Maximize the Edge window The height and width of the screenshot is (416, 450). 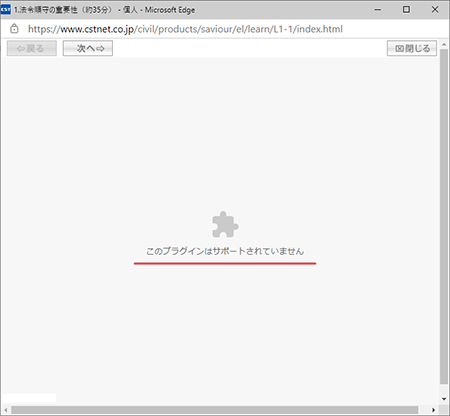coord(406,10)
